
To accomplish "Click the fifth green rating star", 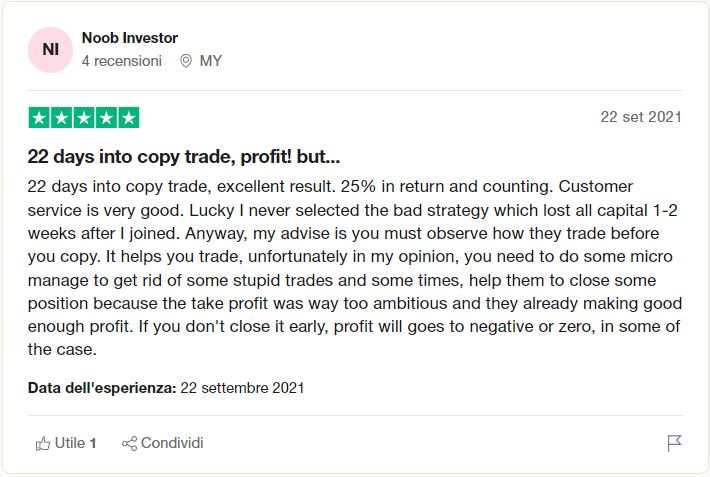I will (x=128, y=118).
